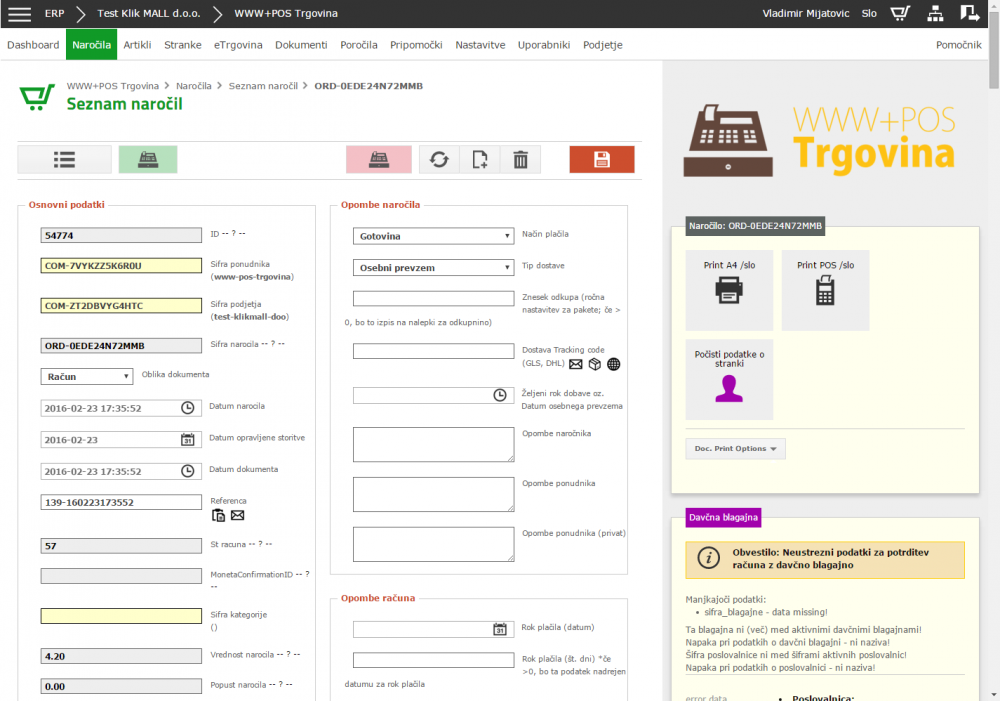Switch to the Artikli menu tab

tap(137, 45)
